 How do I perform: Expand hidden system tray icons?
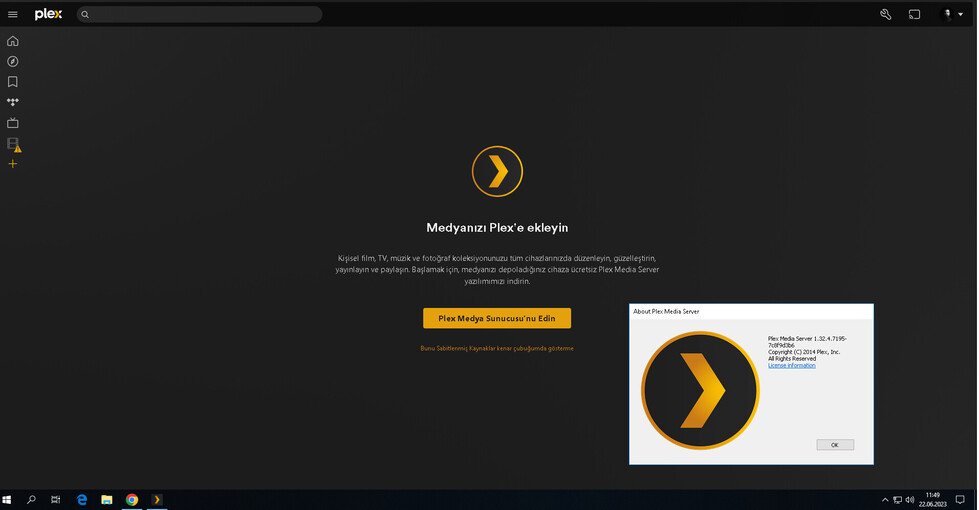click(x=885, y=499)
